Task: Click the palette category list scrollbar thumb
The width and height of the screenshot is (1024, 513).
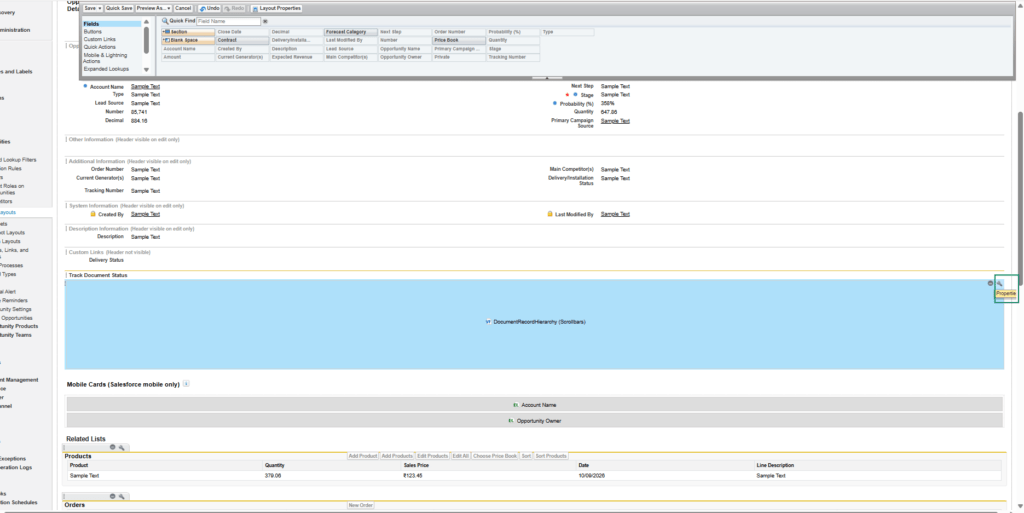Action: [x=146, y=39]
